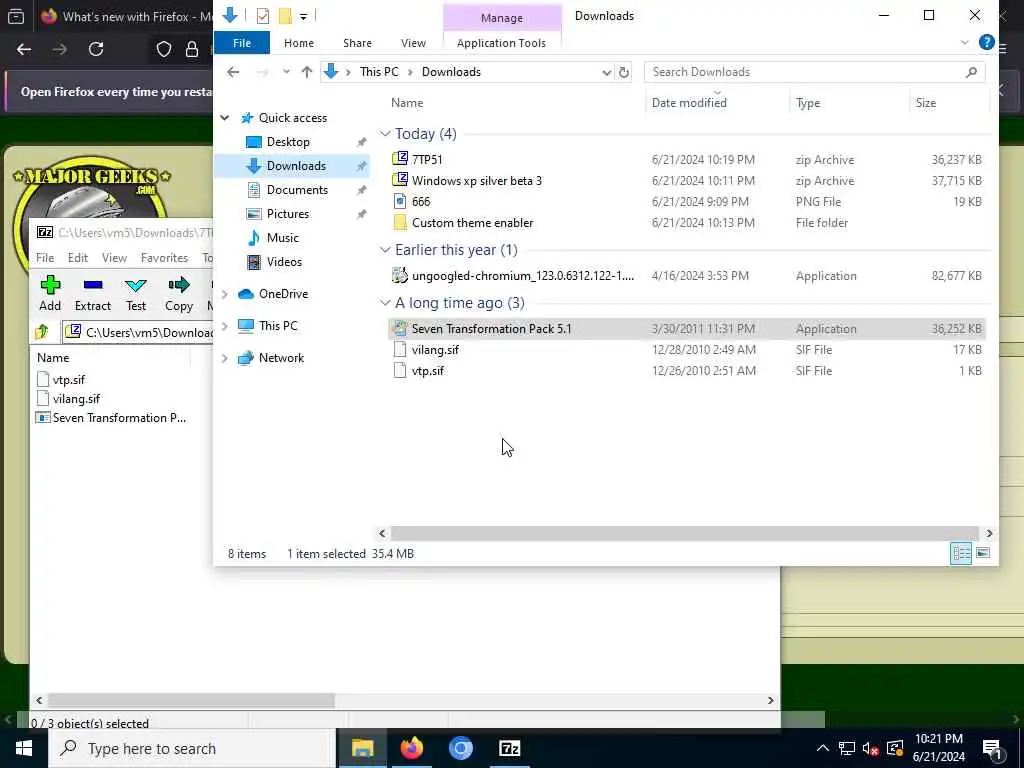Screen dimensions: 1024x768
Task: Select Videos in navigation pane
Action: pyautogui.click(x=284, y=262)
